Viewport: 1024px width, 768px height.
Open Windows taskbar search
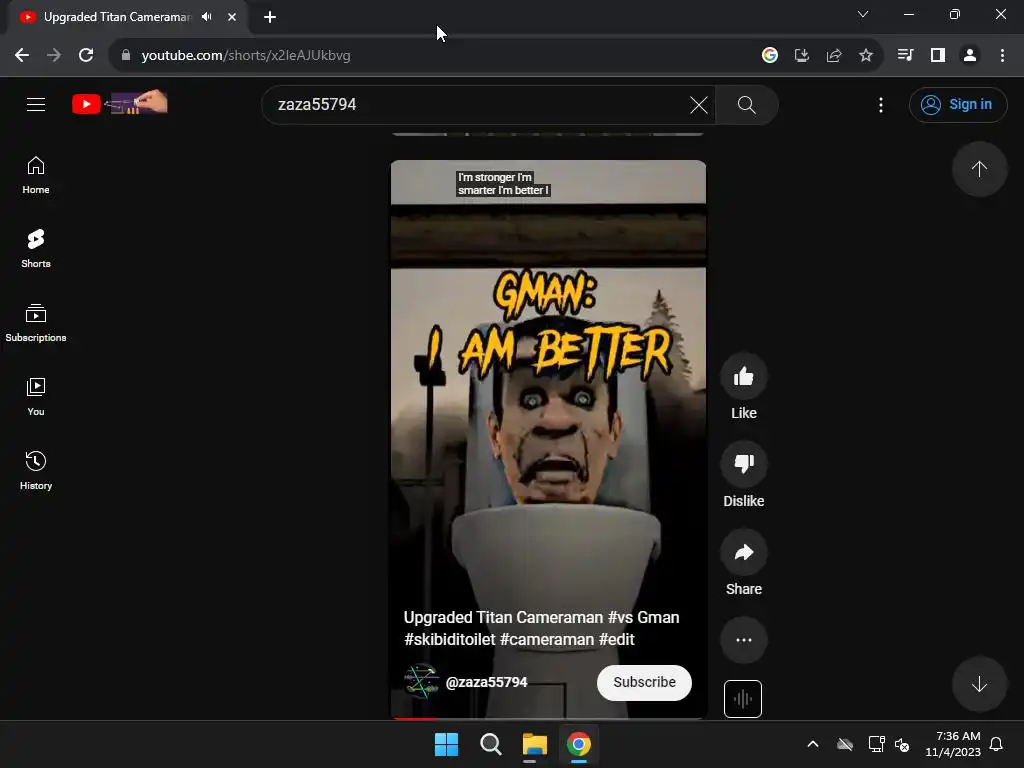[490, 744]
